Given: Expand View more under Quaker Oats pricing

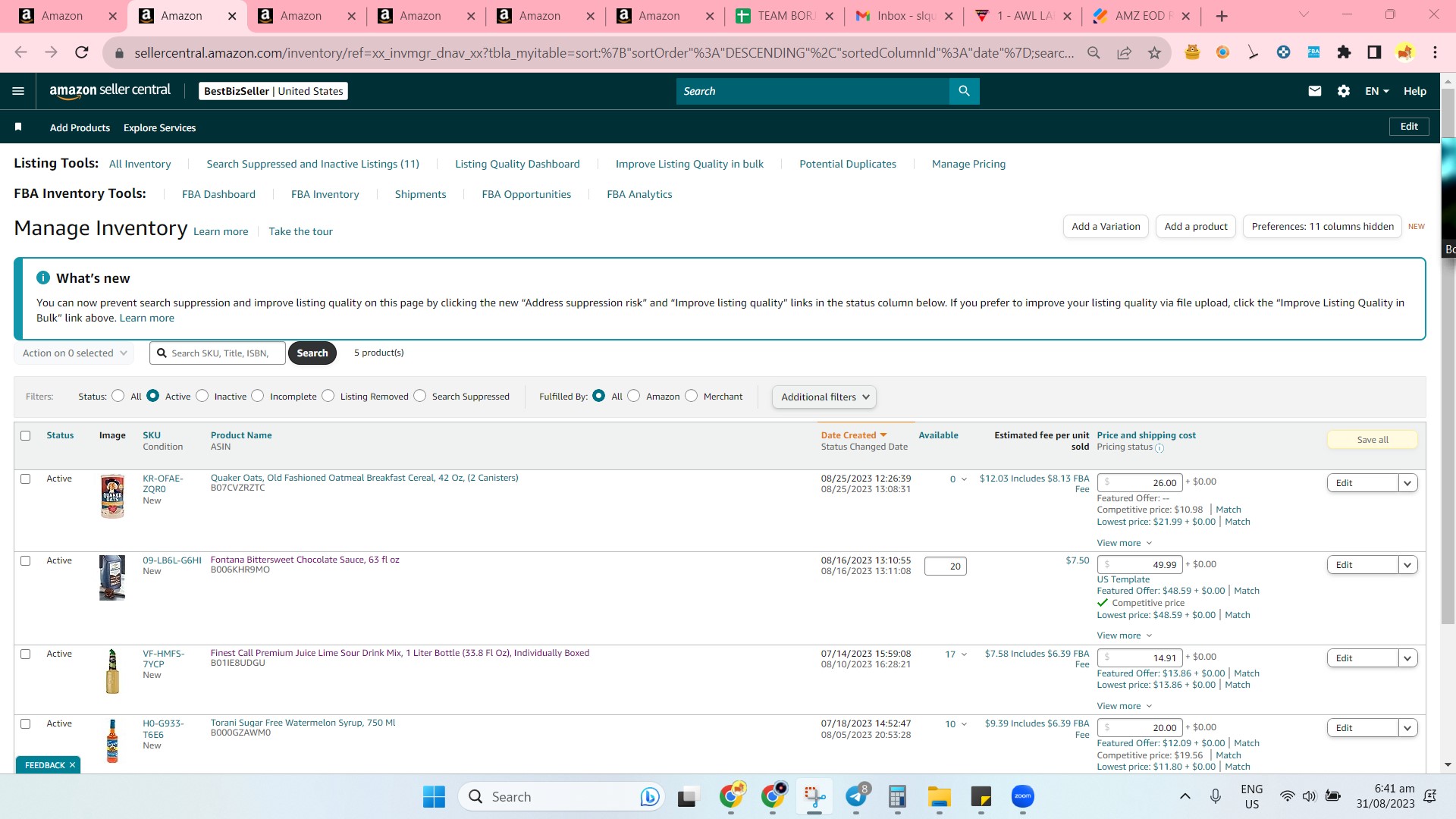Looking at the screenshot, I should [1125, 543].
